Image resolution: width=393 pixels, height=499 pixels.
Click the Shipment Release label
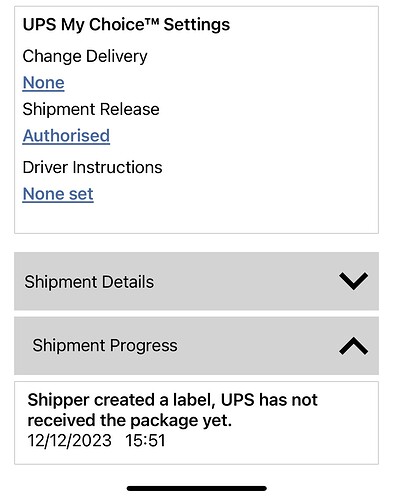91,109
